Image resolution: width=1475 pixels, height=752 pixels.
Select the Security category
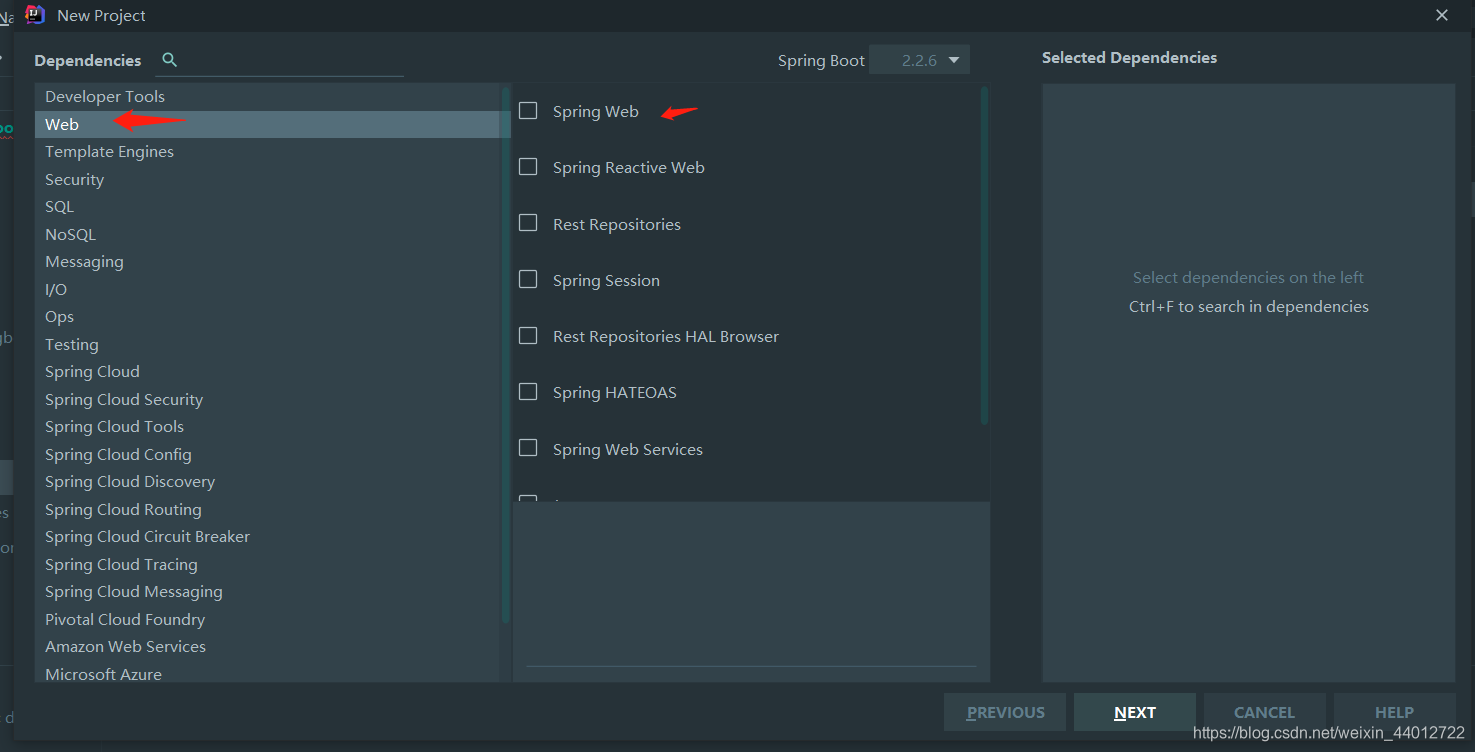(268, 179)
